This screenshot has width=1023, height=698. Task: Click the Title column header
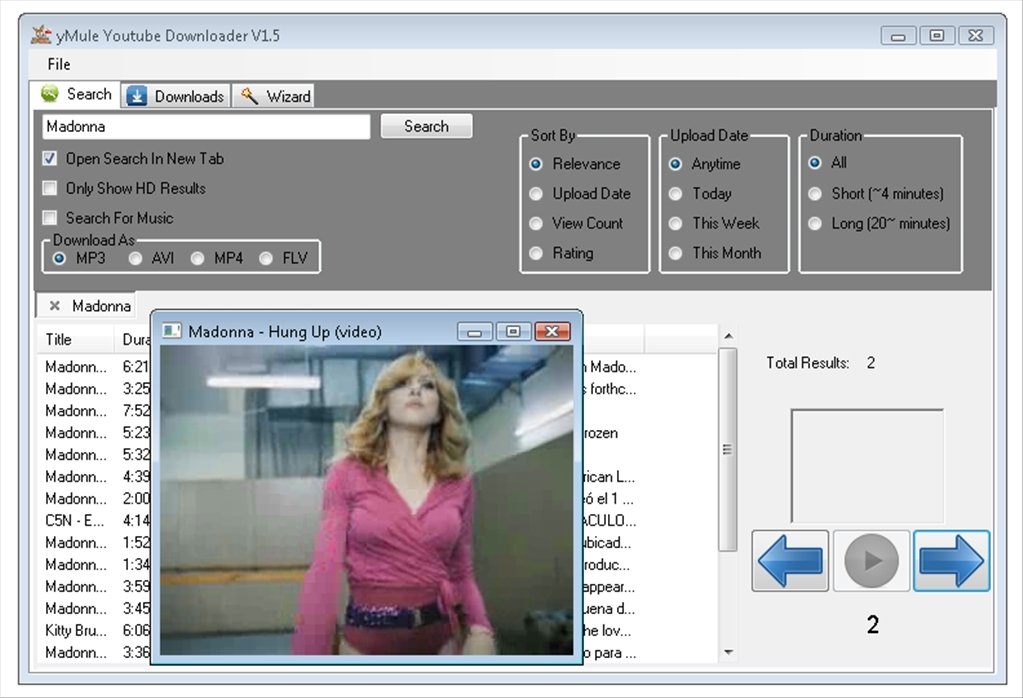75,339
